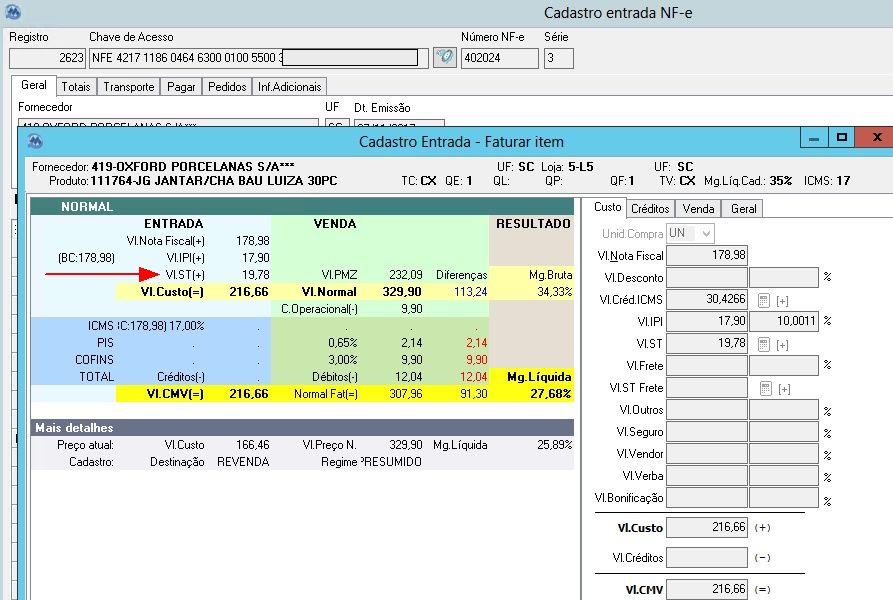Click the percent icon beside Vl.Seguro
The image size is (893, 600).
pos(828,433)
